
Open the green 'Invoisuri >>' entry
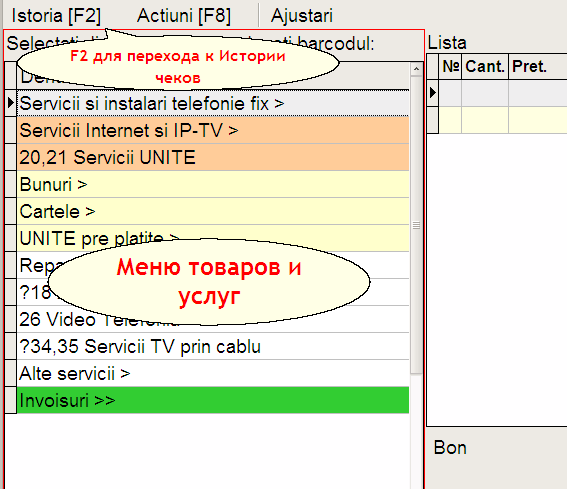[213, 400]
